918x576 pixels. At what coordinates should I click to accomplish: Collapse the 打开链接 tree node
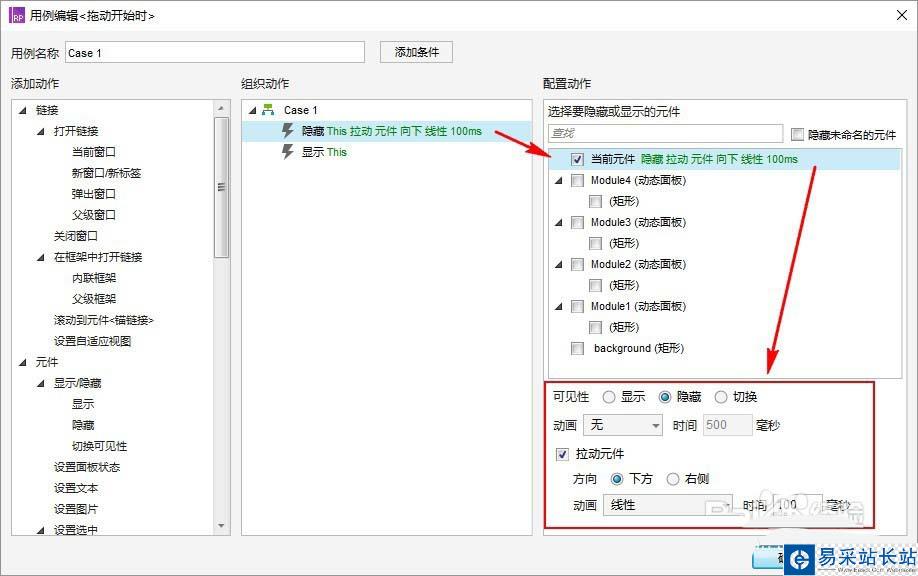coord(41,131)
